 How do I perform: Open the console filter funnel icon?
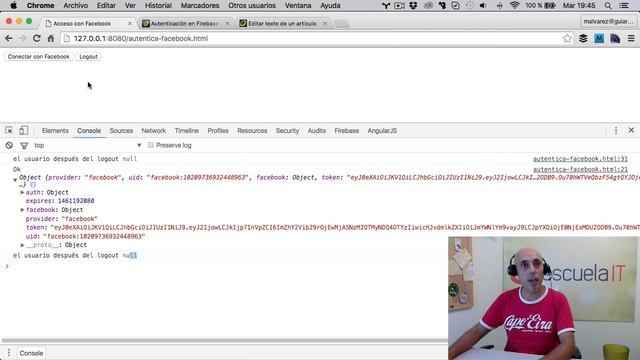point(24,145)
